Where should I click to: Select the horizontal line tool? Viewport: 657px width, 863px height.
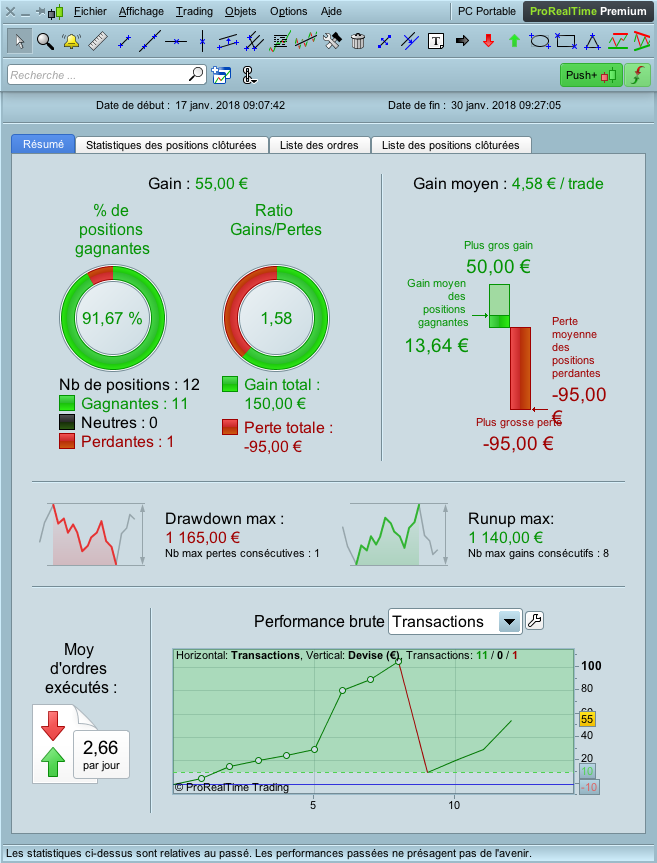(176, 41)
